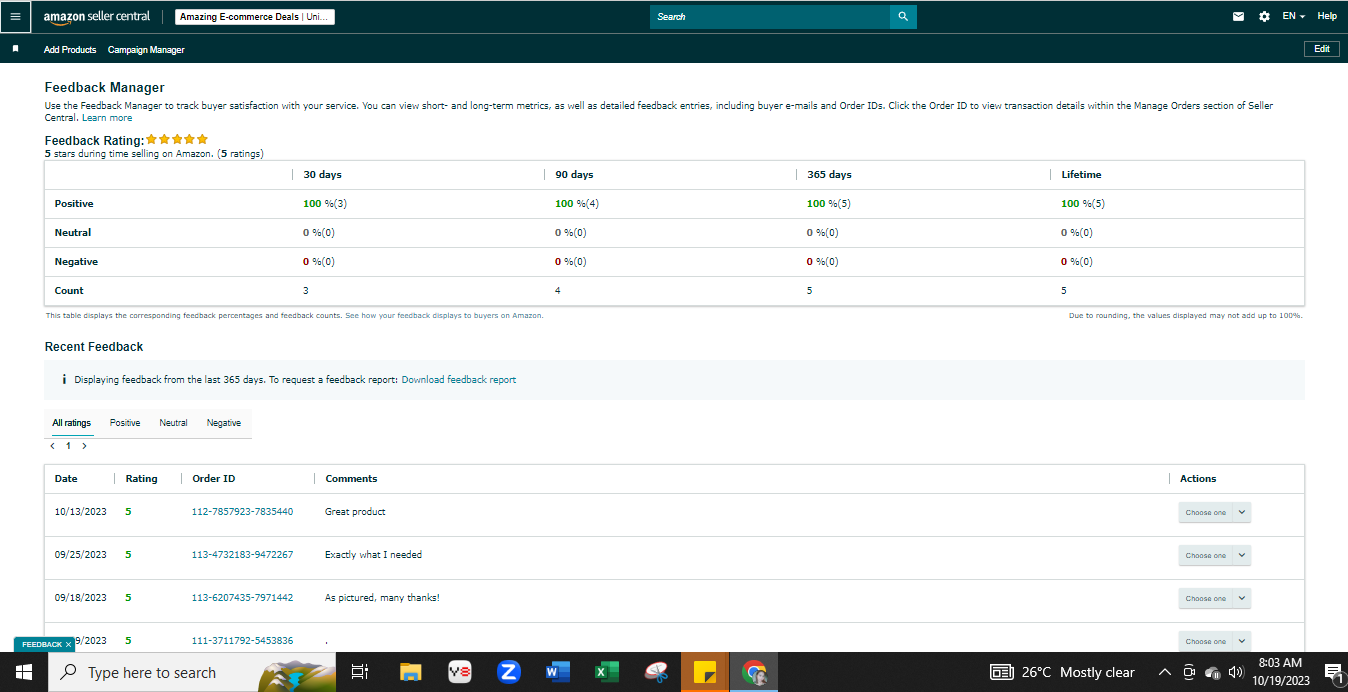Image resolution: width=1348 pixels, height=692 pixels.
Task: Click the date 09/25/2023
Action: [80, 555]
